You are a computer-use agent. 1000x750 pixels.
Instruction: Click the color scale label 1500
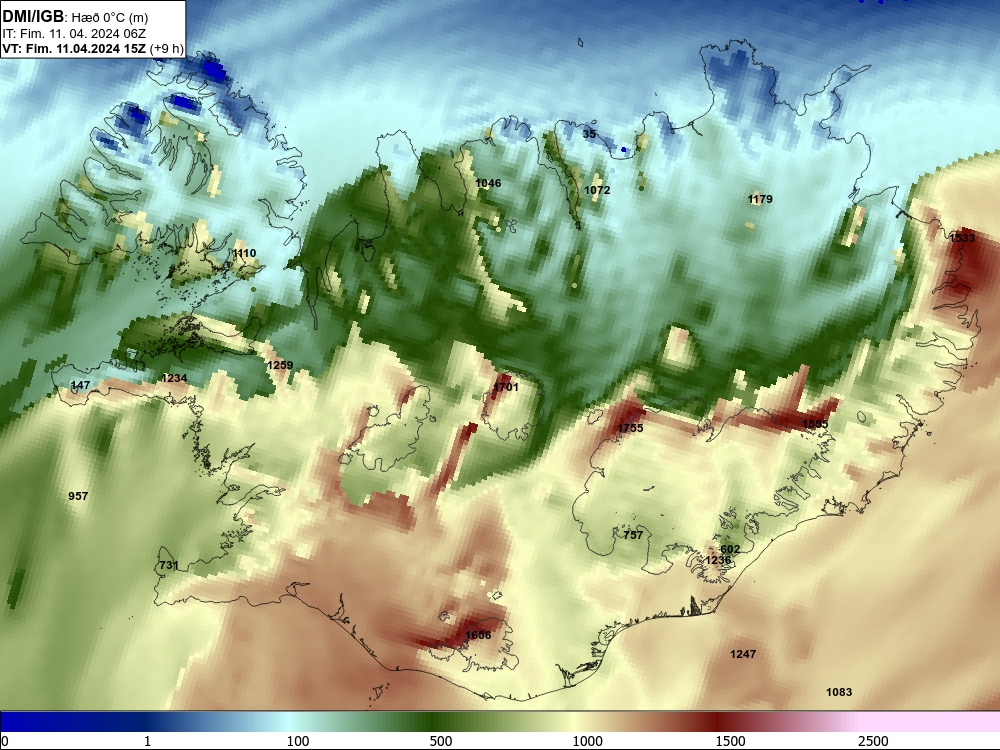(x=730, y=741)
